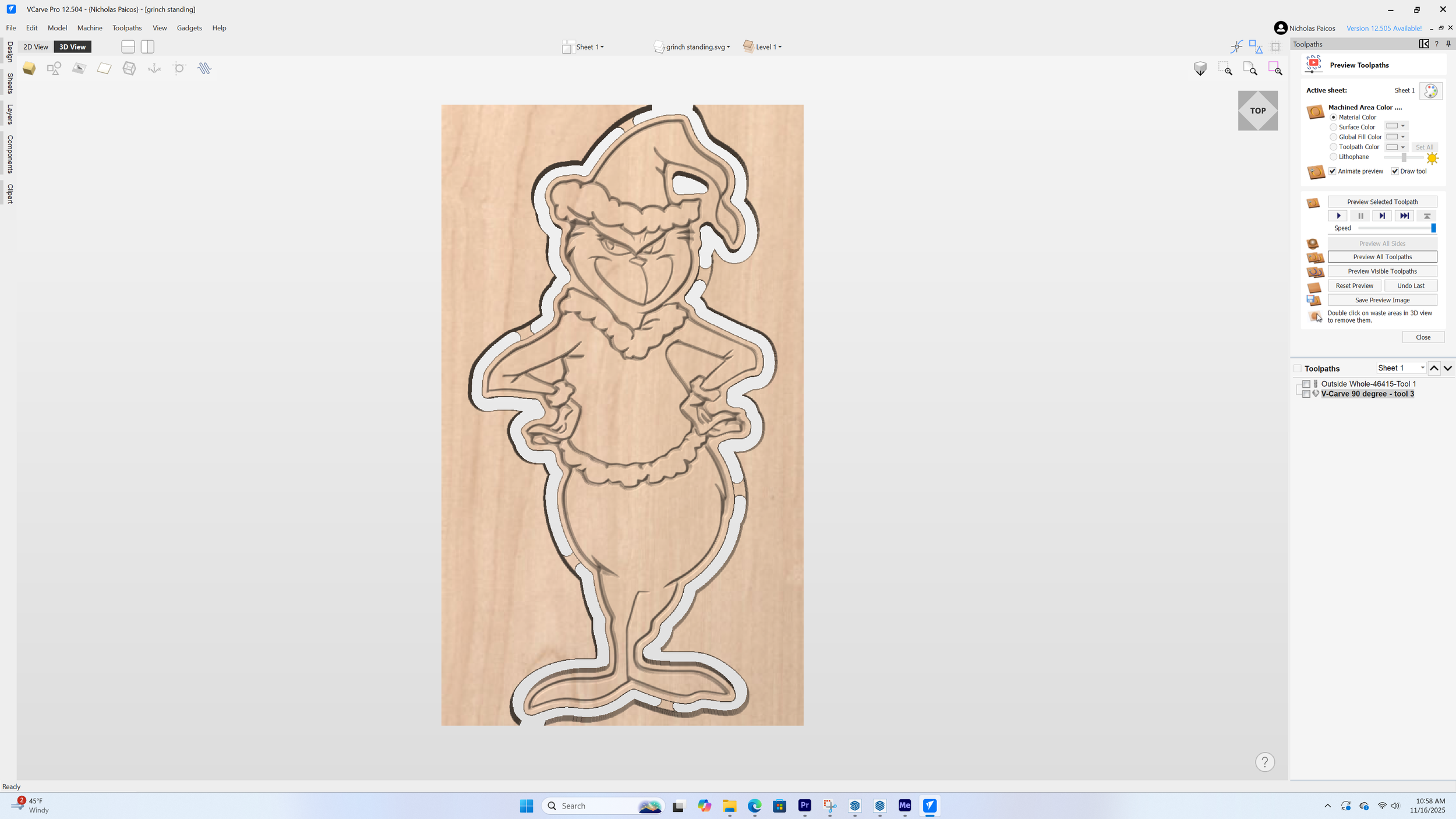This screenshot has height=819, width=1456.
Task: Open the Toolpaths menu
Action: (127, 28)
